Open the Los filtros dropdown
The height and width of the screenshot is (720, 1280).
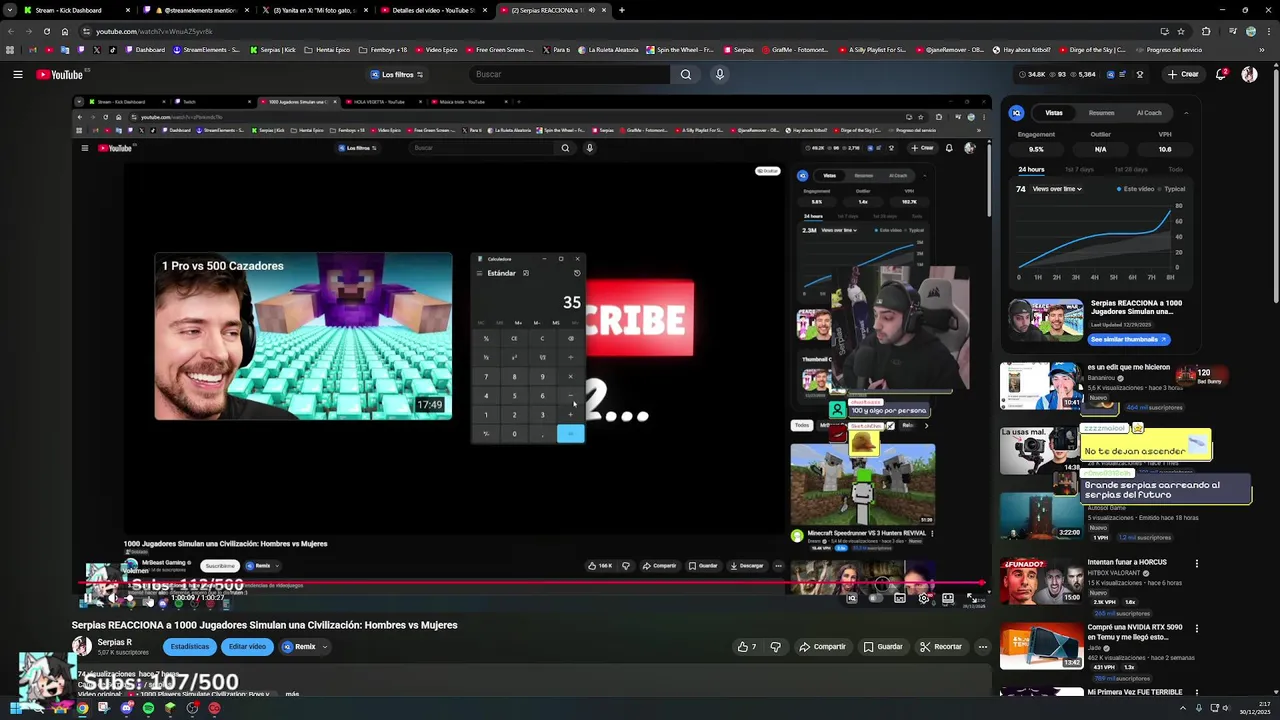pyautogui.click(x=397, y=74)
